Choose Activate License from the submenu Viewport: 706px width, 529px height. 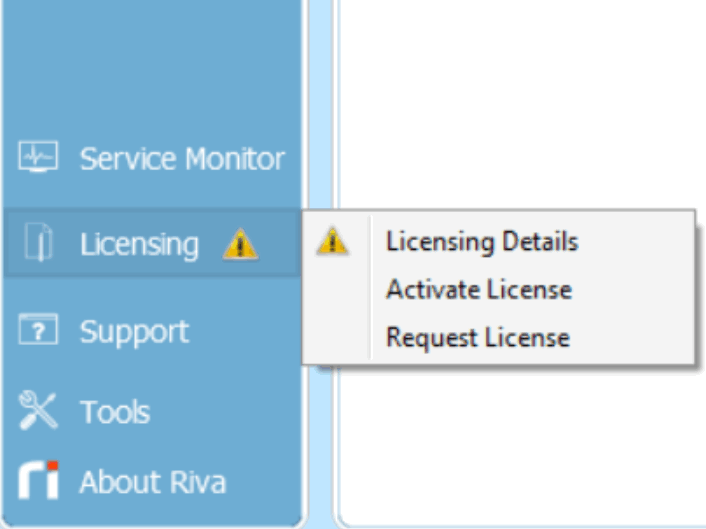(x=479, y=289)
